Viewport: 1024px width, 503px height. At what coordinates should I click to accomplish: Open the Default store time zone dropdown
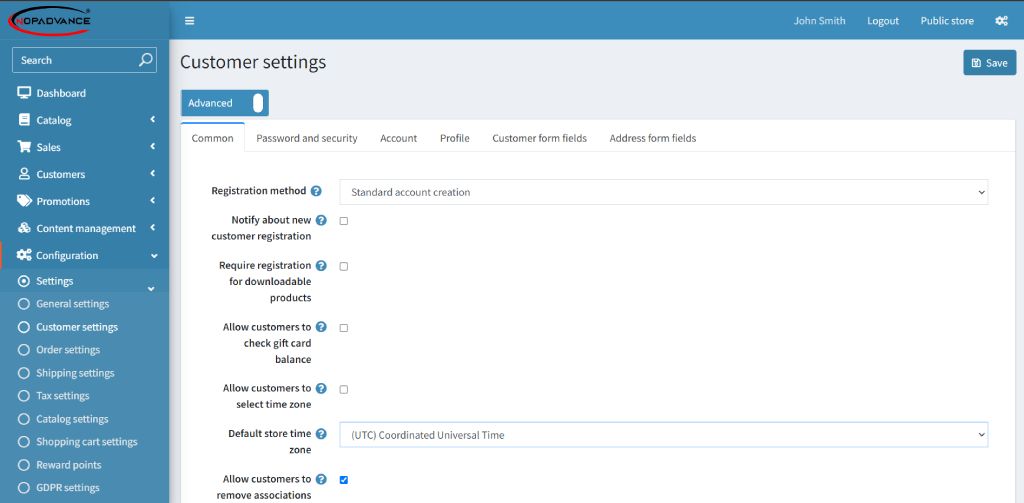pos(664,435)
